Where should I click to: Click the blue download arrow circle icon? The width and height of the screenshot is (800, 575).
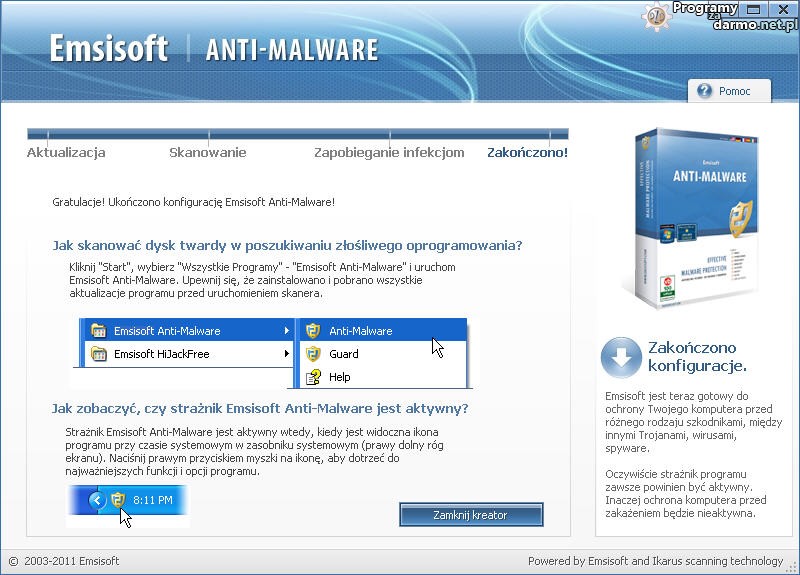tap(620, 358)
